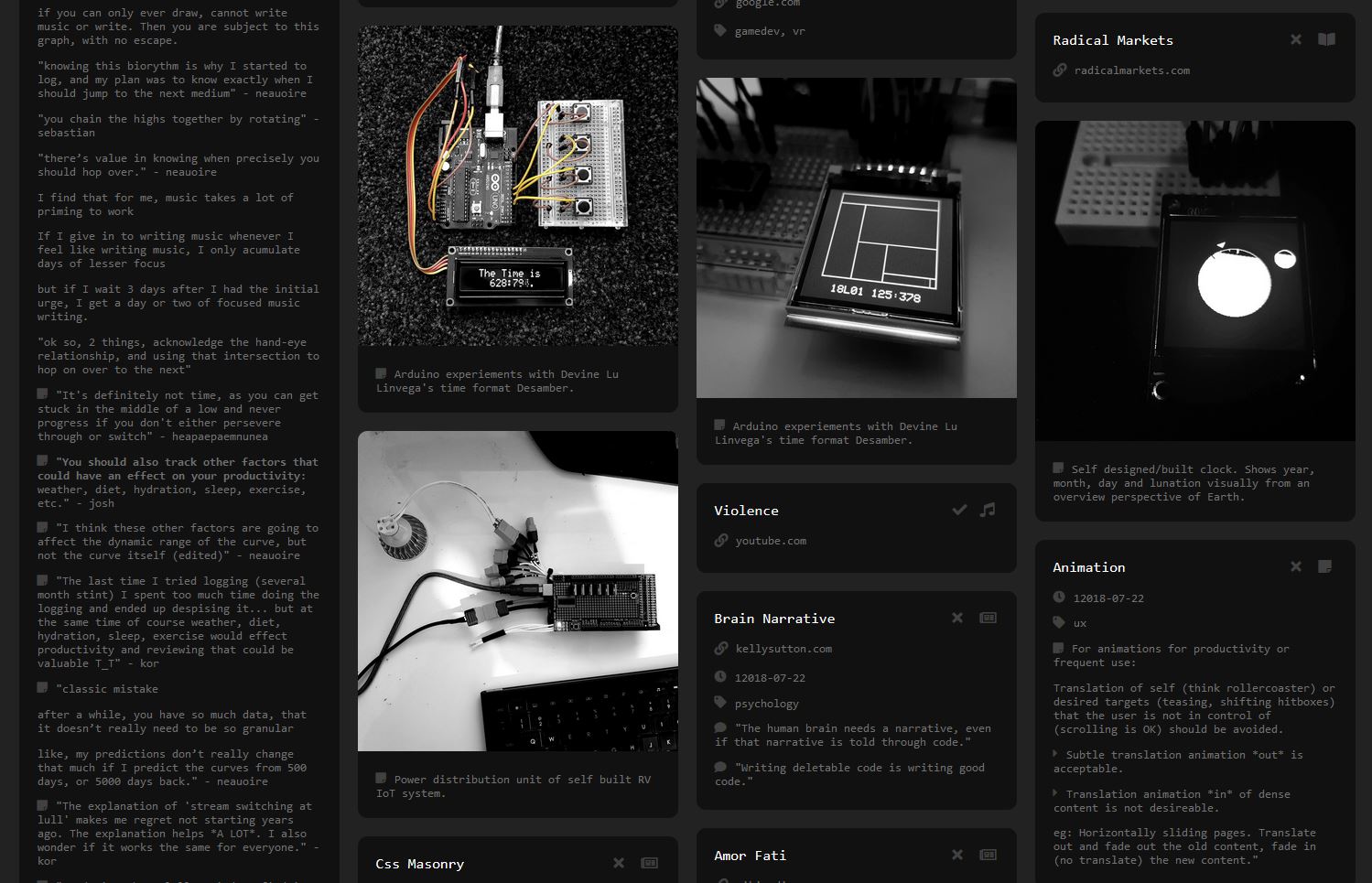Click the clock icon in Brain Narrative
1372x883 pixels.
tap(720, 677)
